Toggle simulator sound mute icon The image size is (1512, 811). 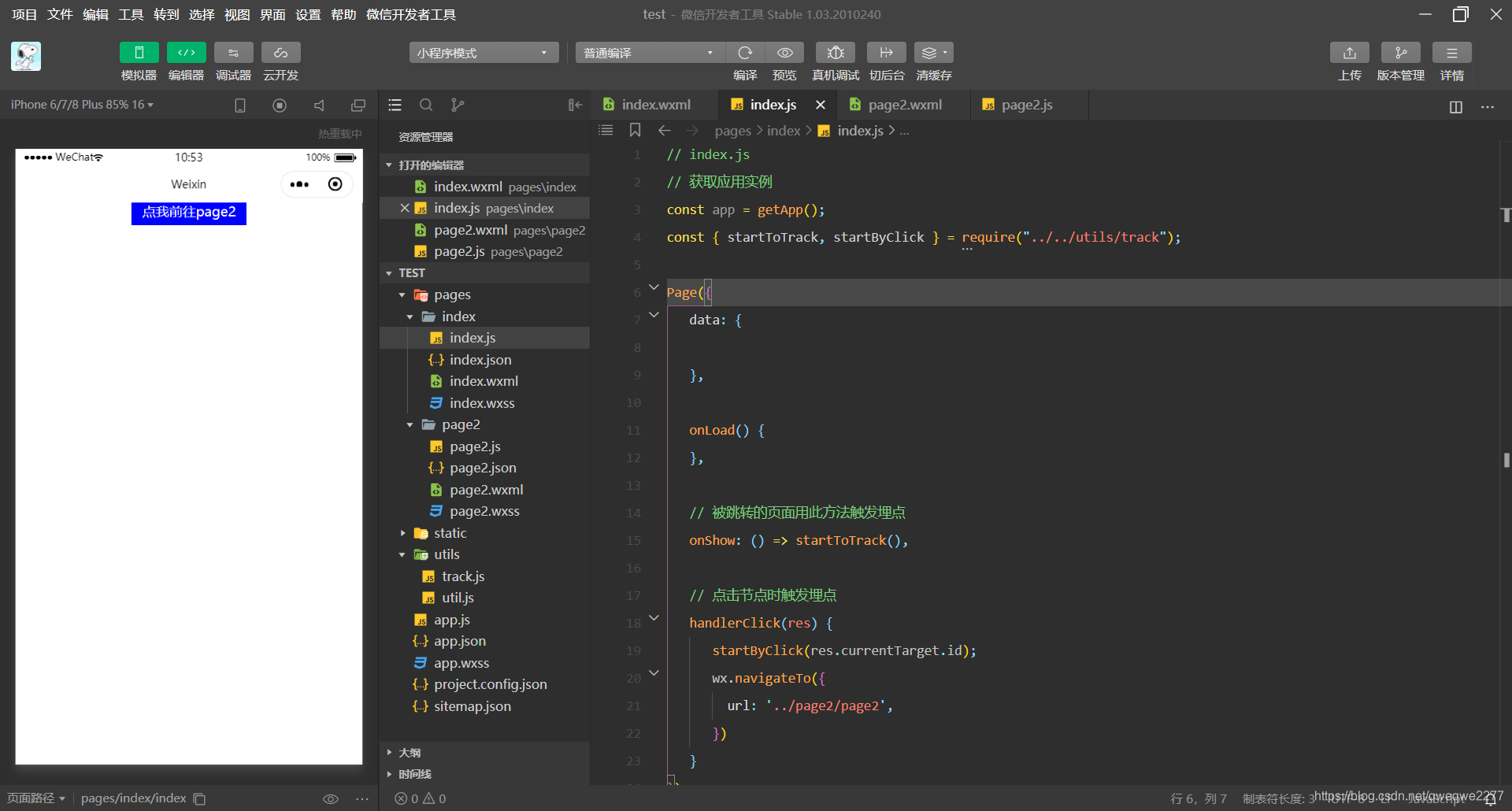click(319, 106)
